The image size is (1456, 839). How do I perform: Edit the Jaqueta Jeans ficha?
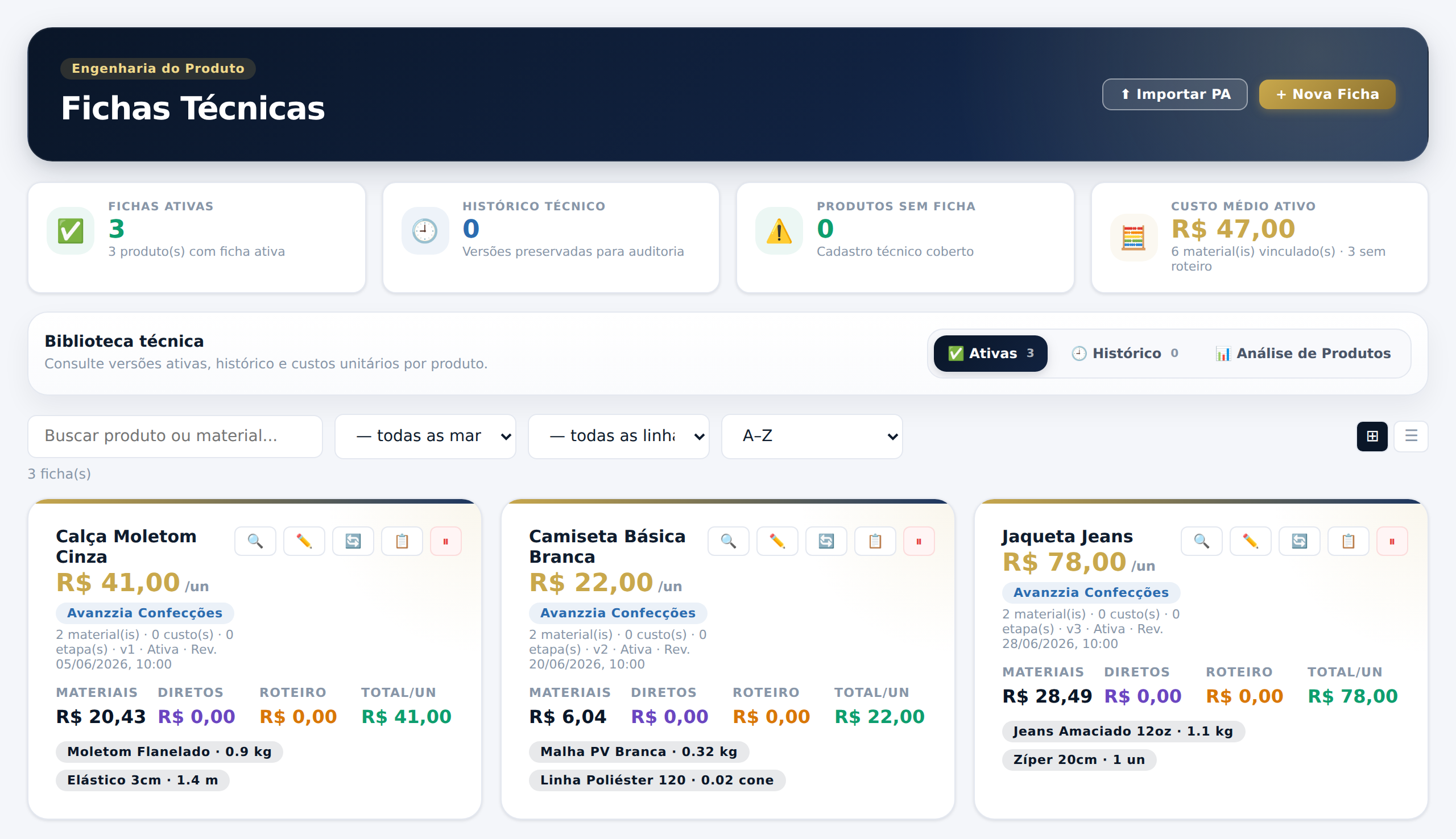1250,541
